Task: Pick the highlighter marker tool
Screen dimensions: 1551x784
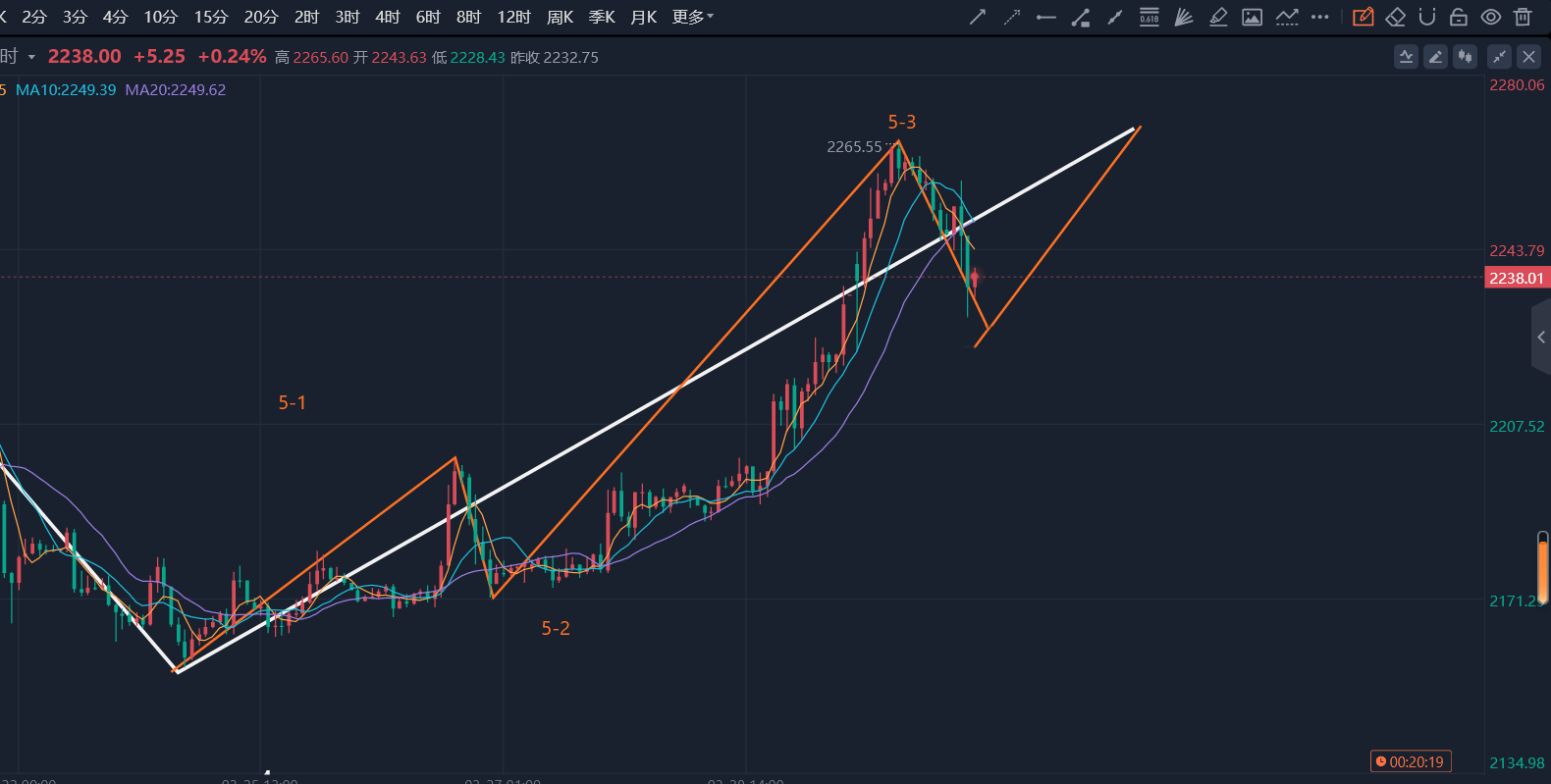Action: tap(1218, 17)
